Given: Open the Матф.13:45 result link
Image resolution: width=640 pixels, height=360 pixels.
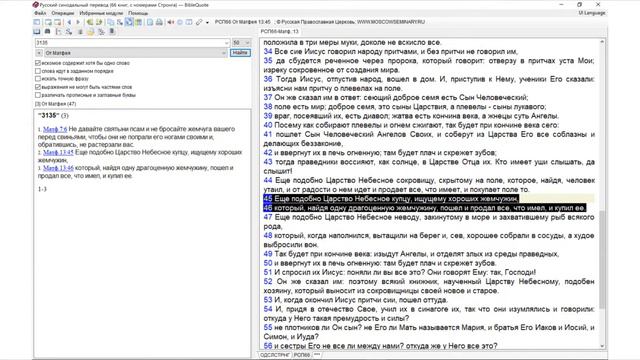Looking at the screenshot, I should tap(58, 152).
